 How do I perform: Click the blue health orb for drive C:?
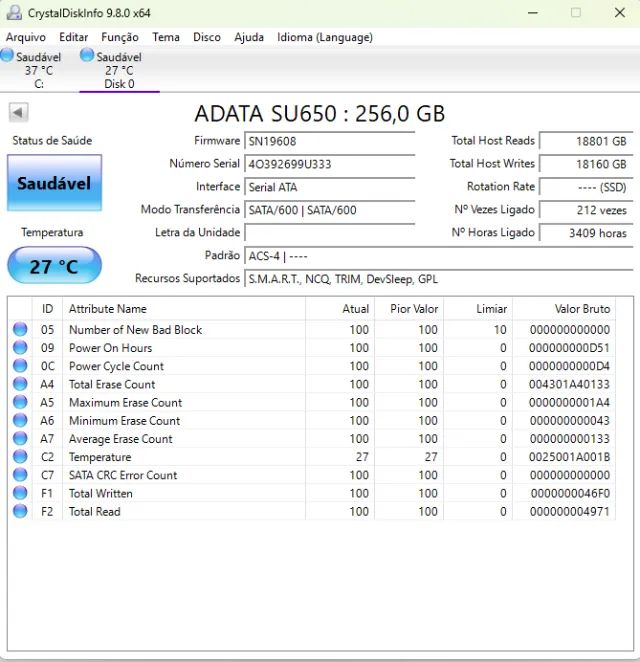point(7,55)
